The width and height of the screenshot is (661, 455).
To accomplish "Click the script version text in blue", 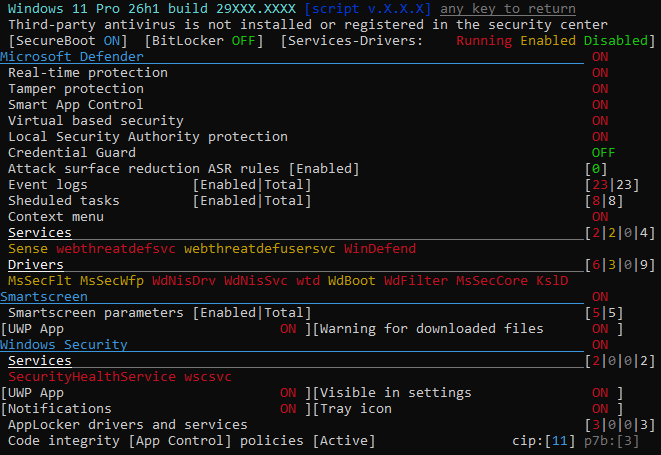I will pyautogui.click(x=368, y=8).
